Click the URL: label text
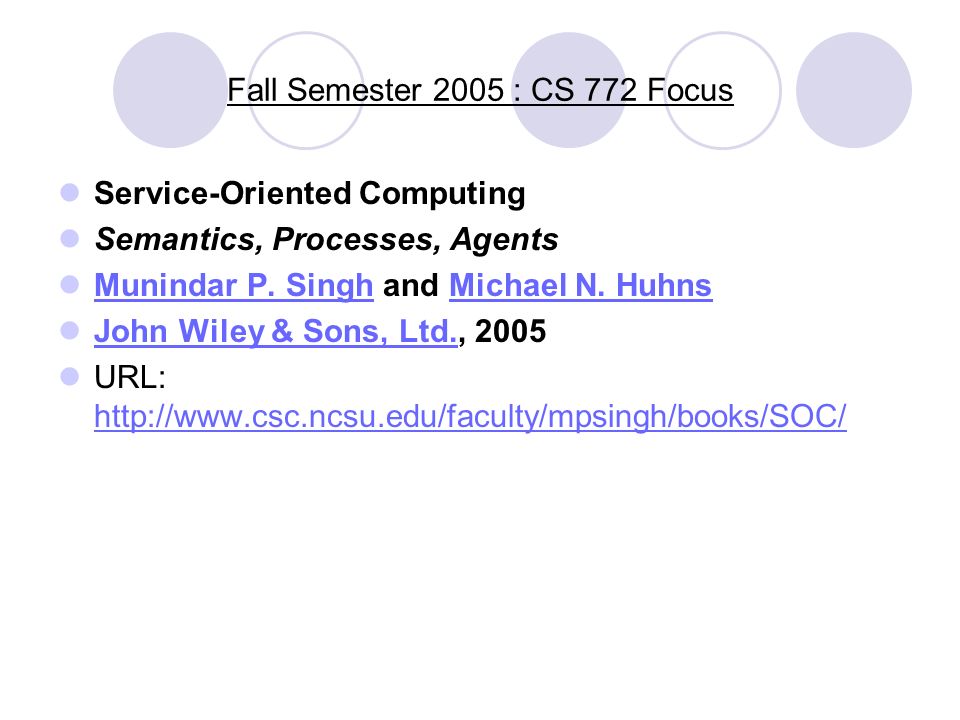 click(x=130, y=377)
